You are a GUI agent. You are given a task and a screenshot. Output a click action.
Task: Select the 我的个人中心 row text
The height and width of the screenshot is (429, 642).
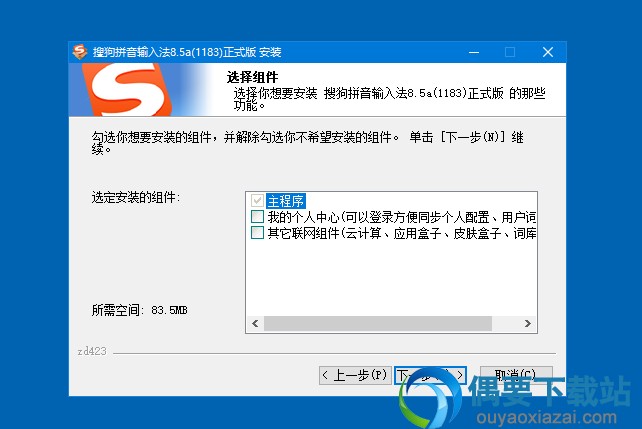pyautogui.click(x=401, y=217)
